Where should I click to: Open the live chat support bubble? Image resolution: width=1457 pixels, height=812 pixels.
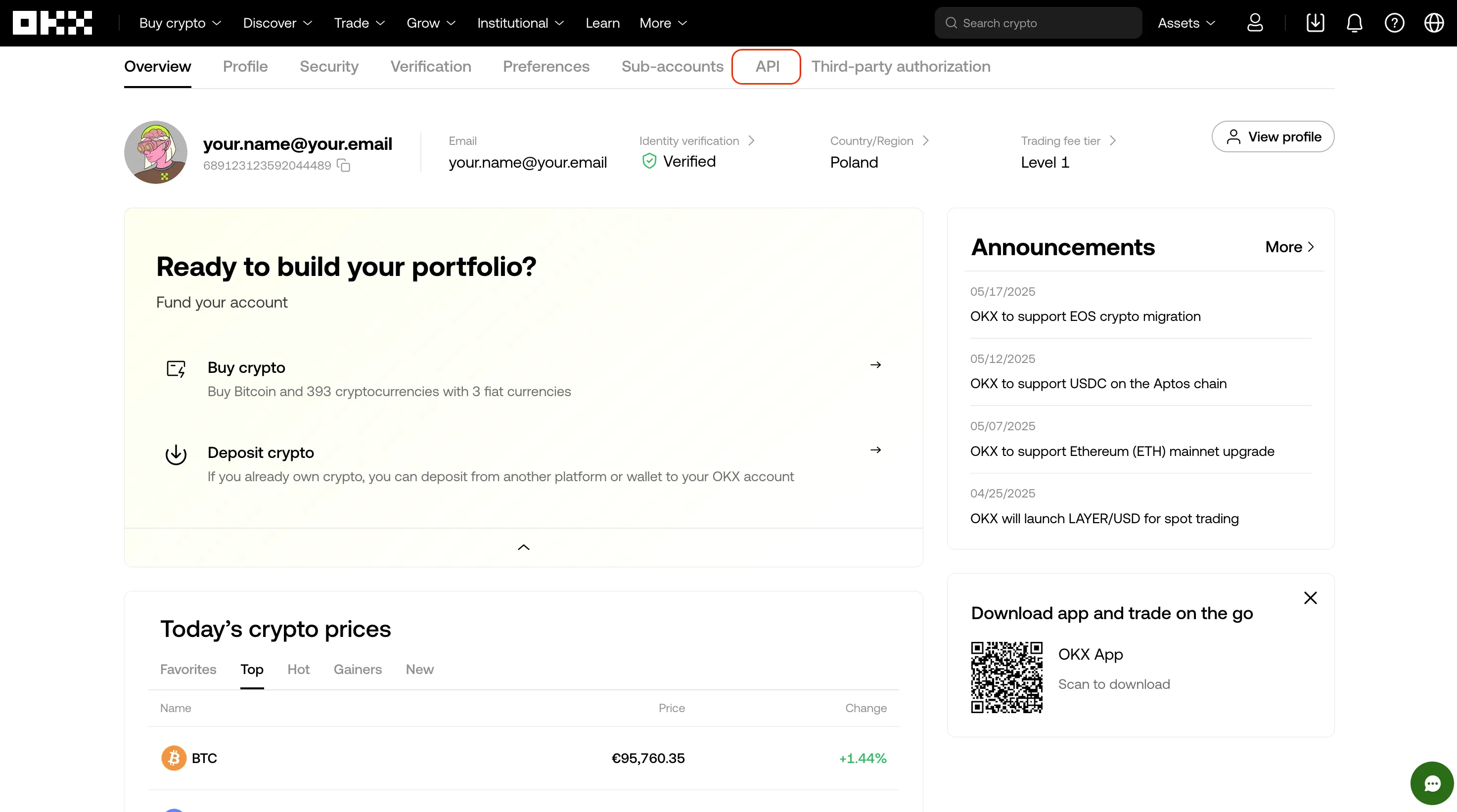(x=1432, y=783)
